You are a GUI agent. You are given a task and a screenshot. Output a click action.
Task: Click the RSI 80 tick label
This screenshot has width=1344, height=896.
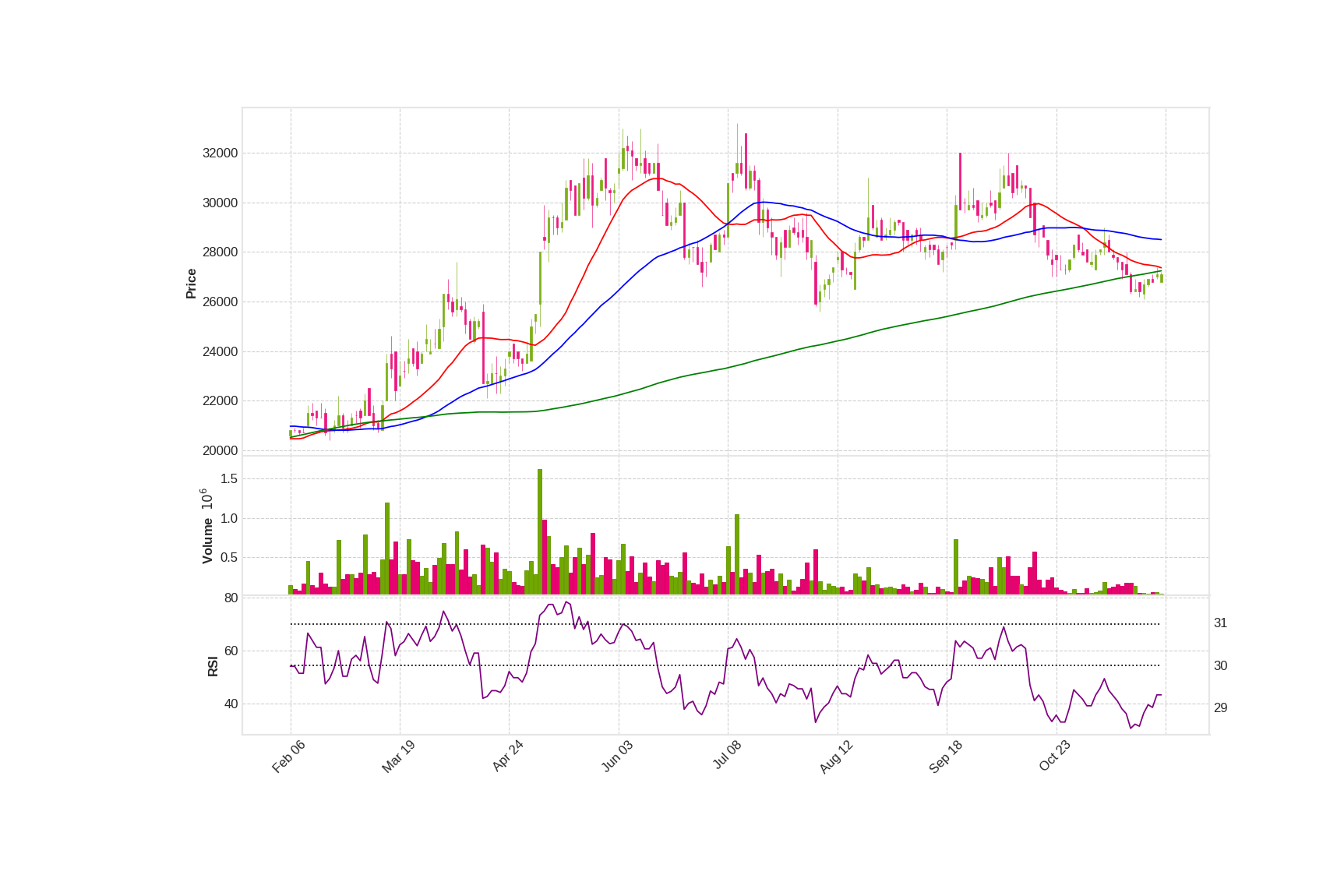pos(231,598)
